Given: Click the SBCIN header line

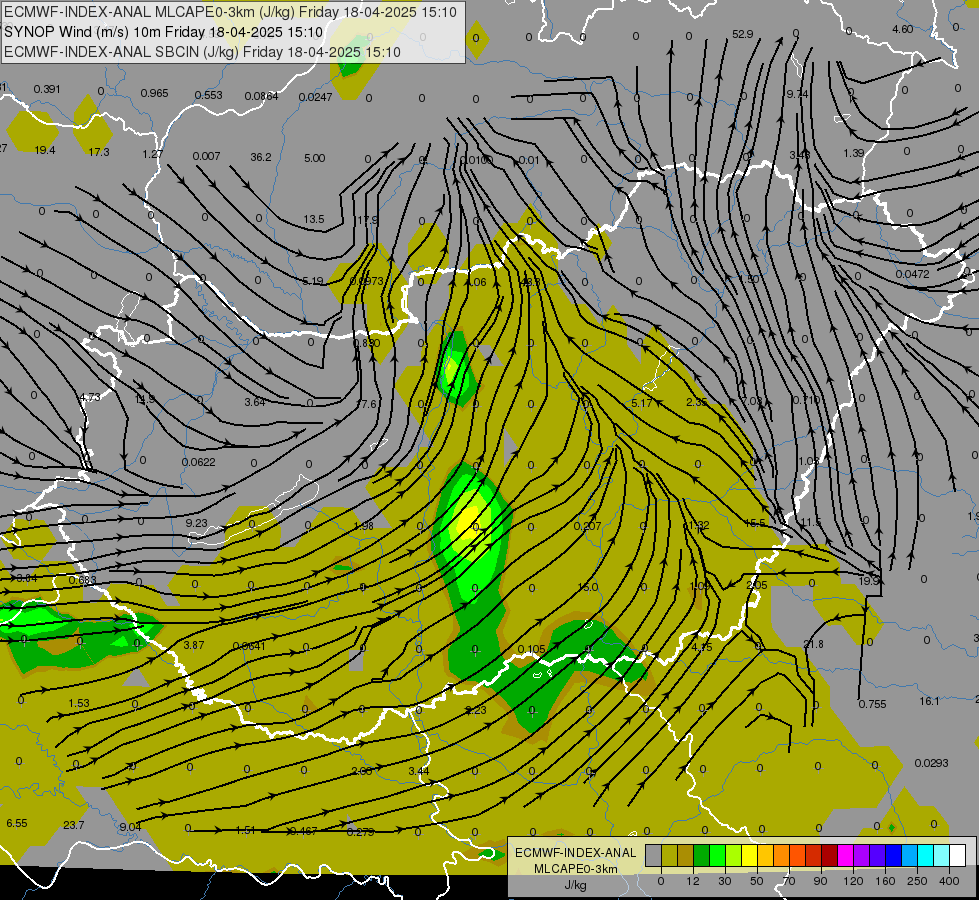Looking at the screenshot, I should [x=202, y=52].
